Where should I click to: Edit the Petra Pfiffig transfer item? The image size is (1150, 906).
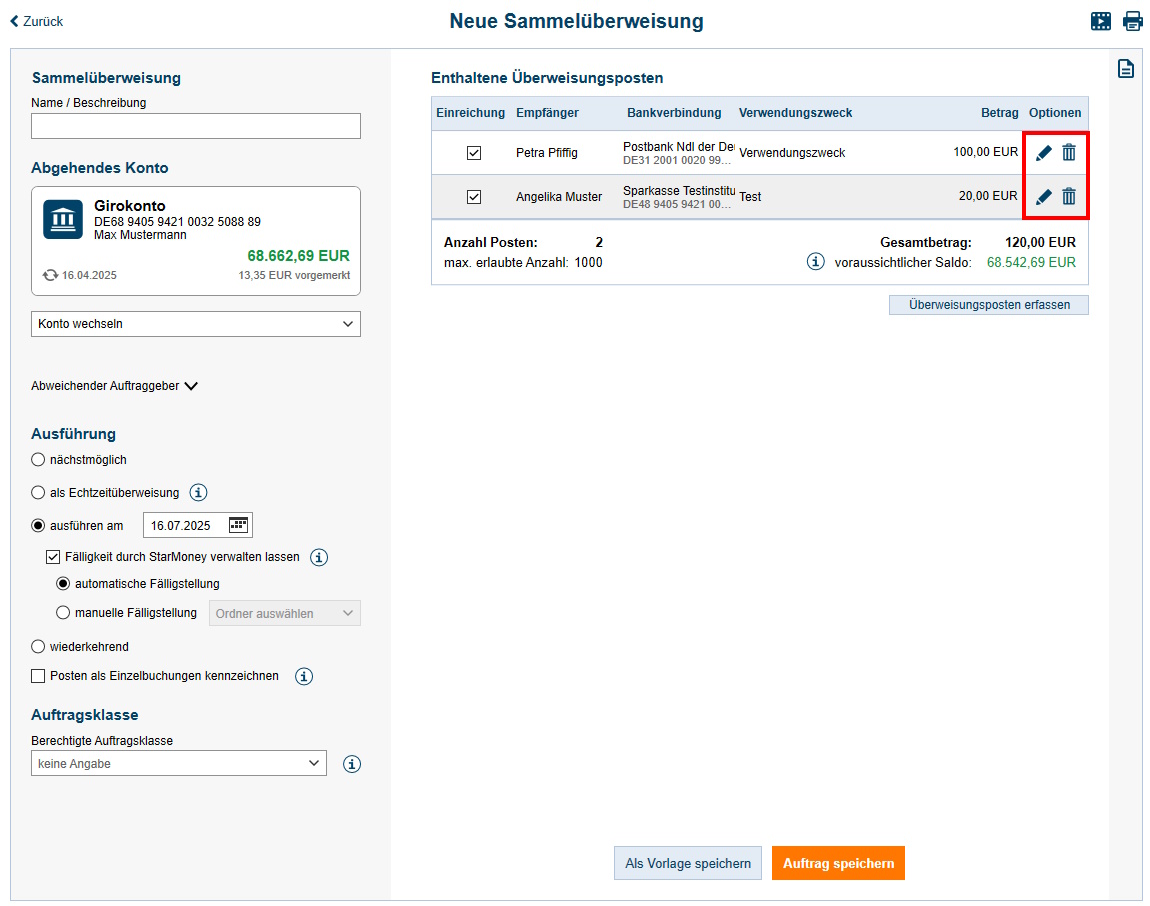click(x=1043, y=152)
